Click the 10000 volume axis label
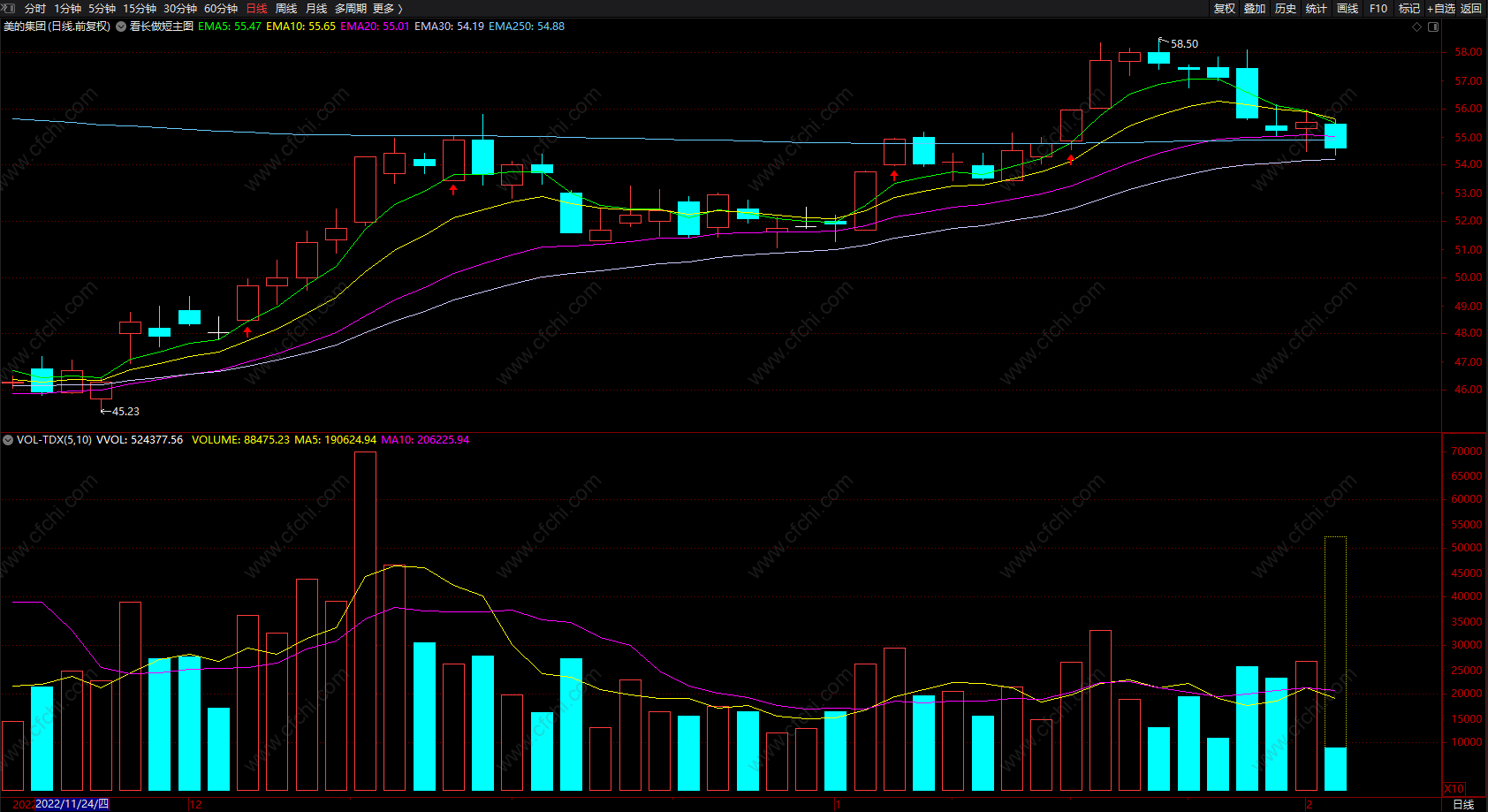 tap(1467, 742)
